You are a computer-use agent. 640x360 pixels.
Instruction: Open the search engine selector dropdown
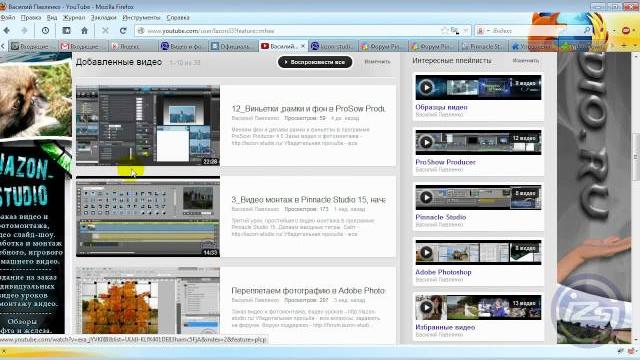click(x=484, y=31)
